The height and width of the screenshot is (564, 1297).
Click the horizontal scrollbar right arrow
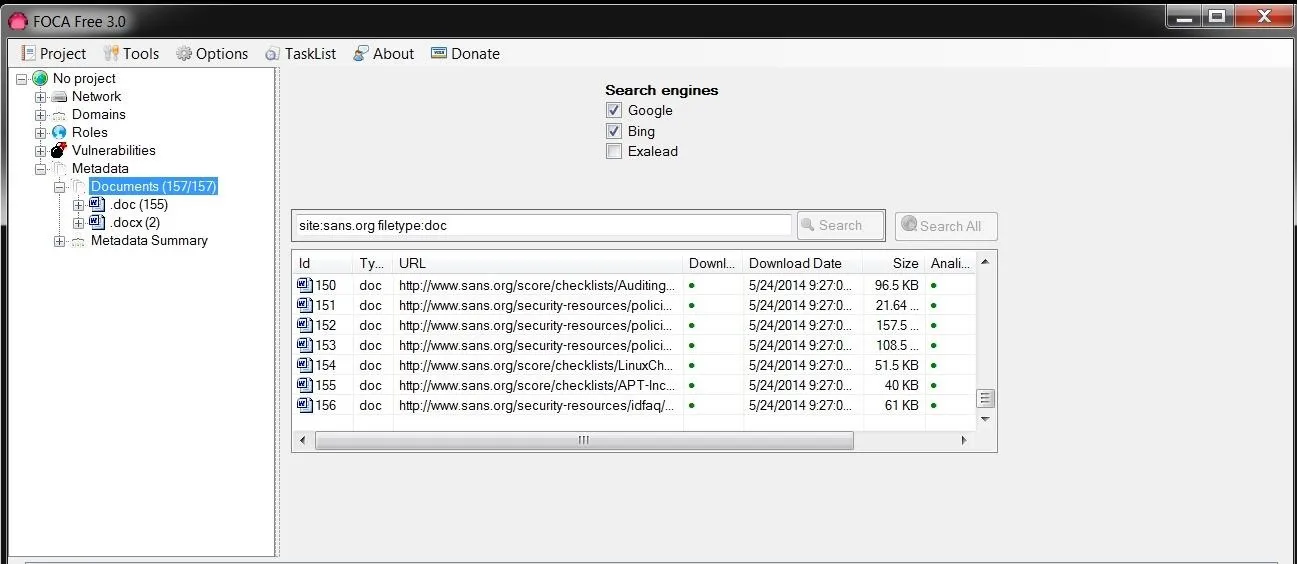[964, 440]
